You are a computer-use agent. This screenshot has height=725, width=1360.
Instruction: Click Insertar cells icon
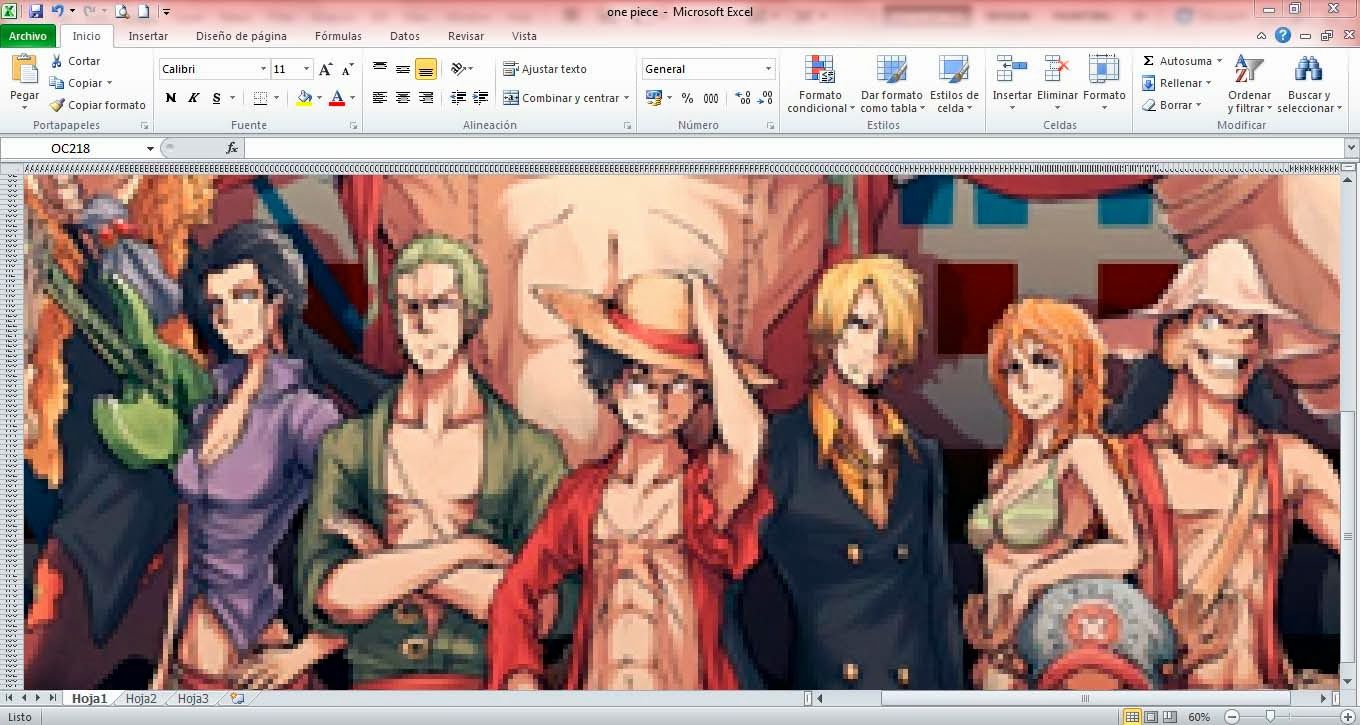point(1012,70)
